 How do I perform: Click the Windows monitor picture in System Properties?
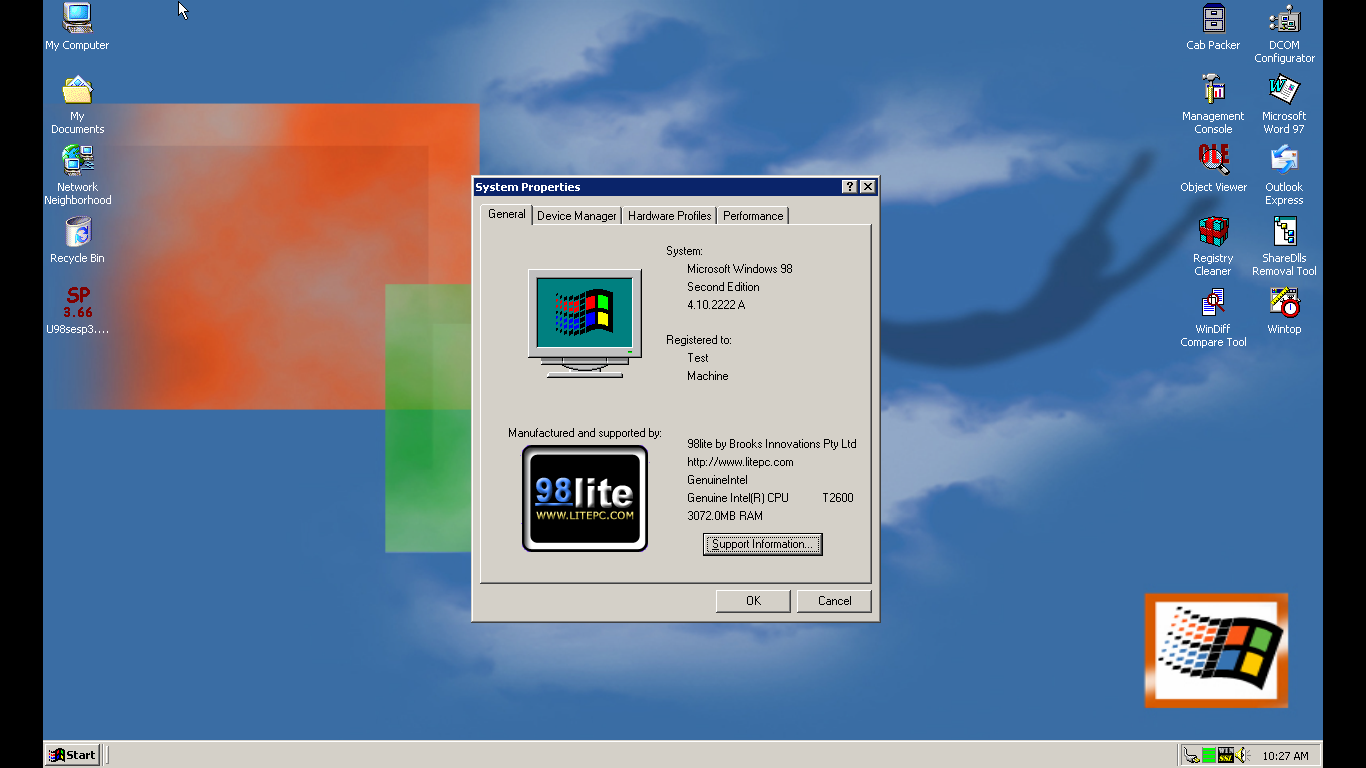click(x=585, y=323)
